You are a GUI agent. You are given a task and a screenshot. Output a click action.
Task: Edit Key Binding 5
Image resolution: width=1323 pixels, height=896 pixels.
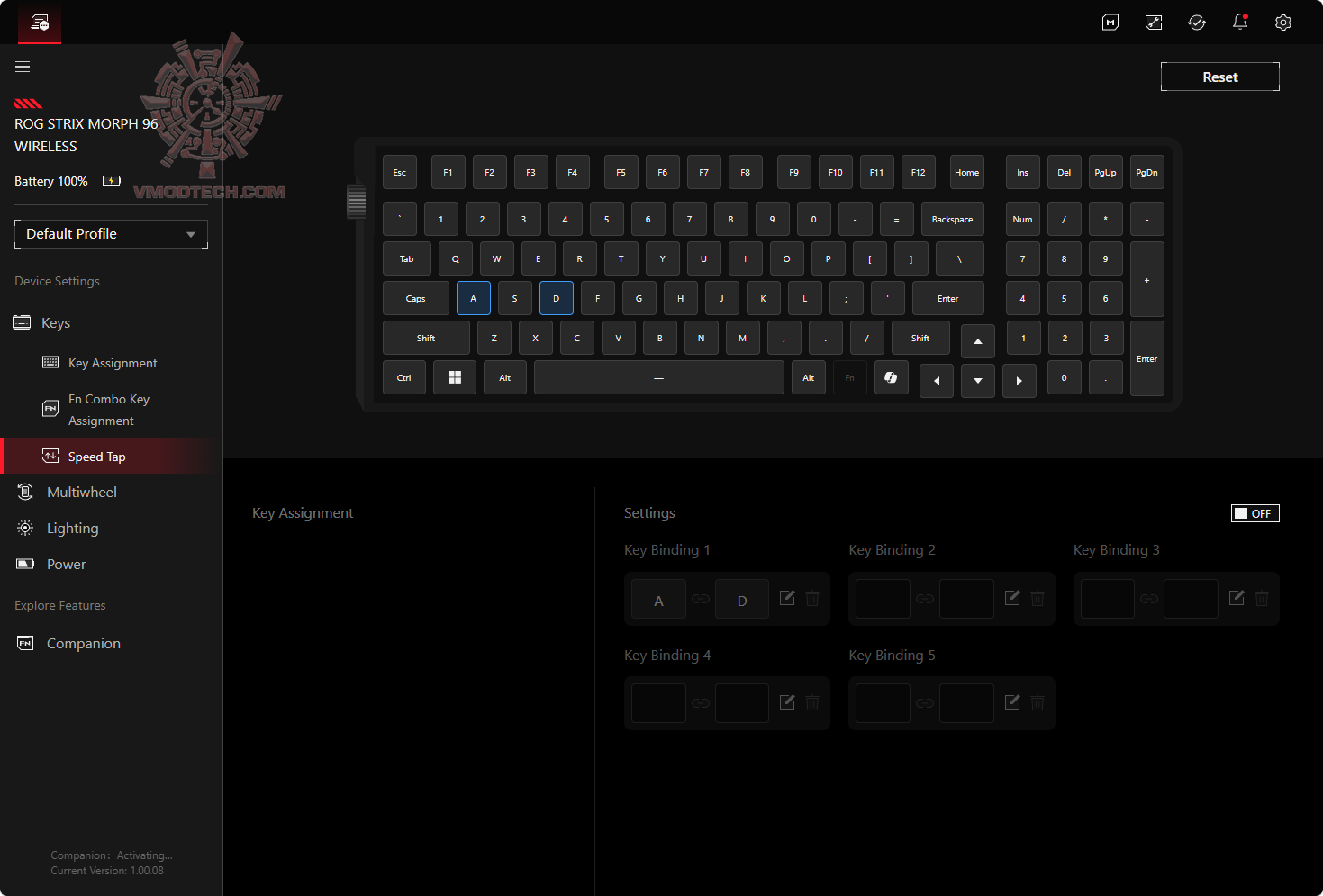point(1012,702)
